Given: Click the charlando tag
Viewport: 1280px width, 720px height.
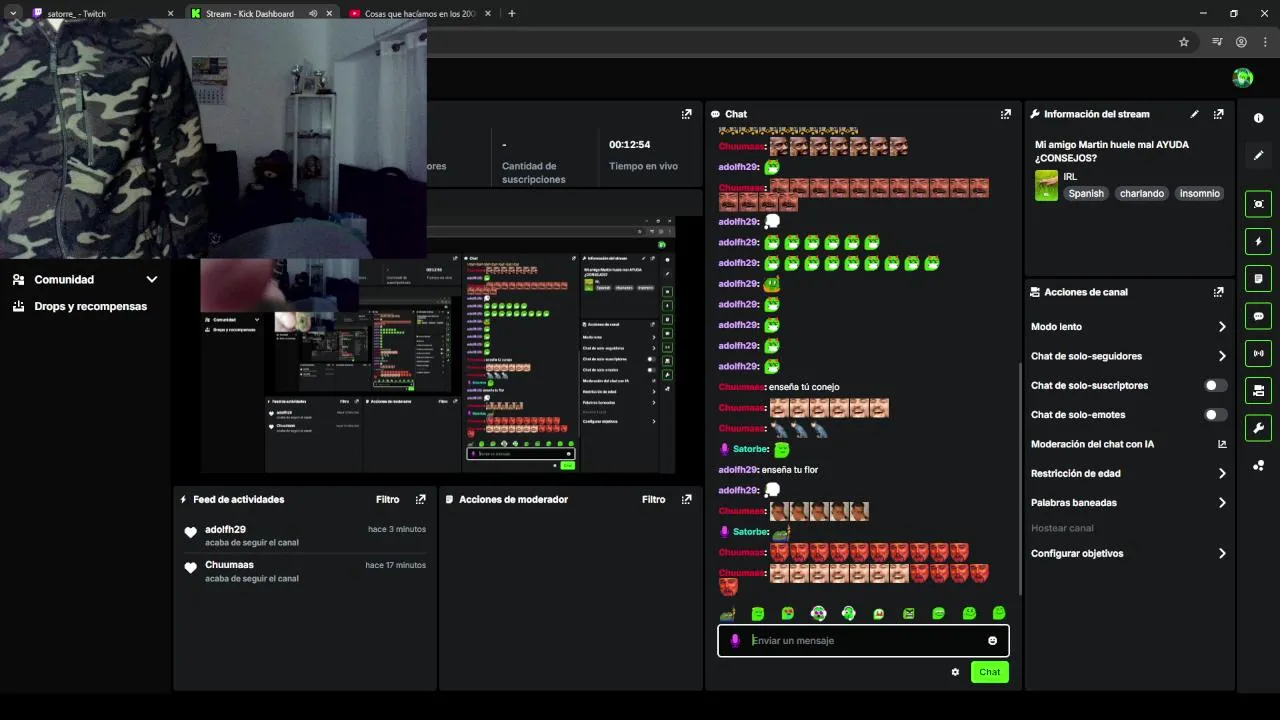Looking at the screenshot, I should click(1142, 193).
